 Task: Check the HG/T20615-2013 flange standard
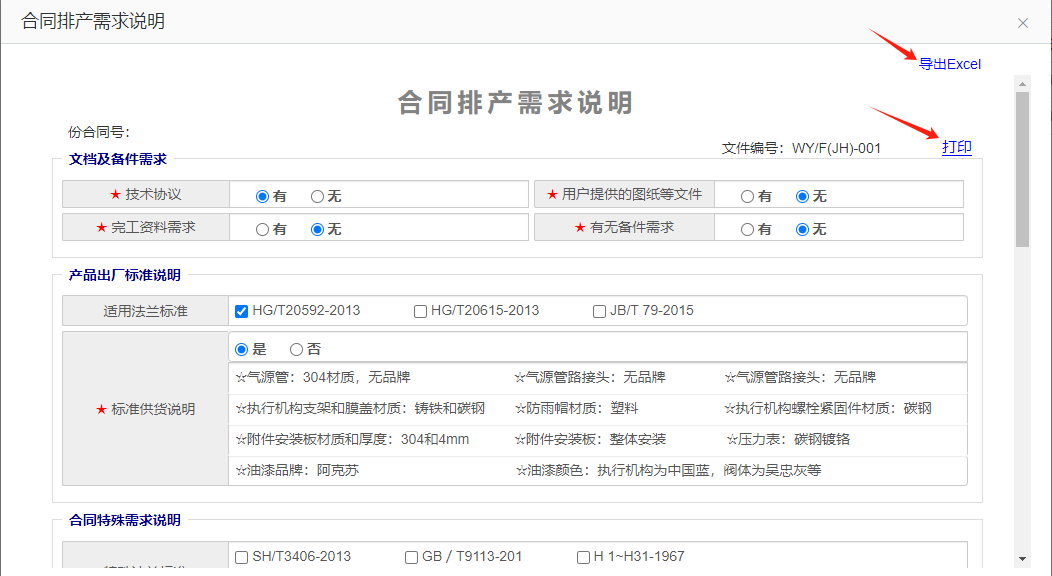[420, 311]
